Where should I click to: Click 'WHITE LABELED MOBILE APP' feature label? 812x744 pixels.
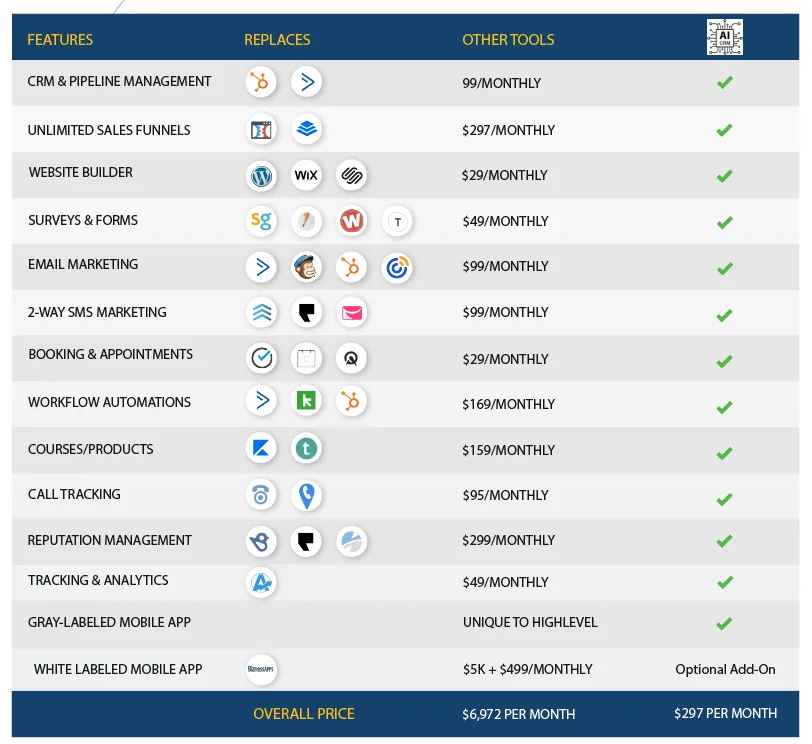click(118, 669)
